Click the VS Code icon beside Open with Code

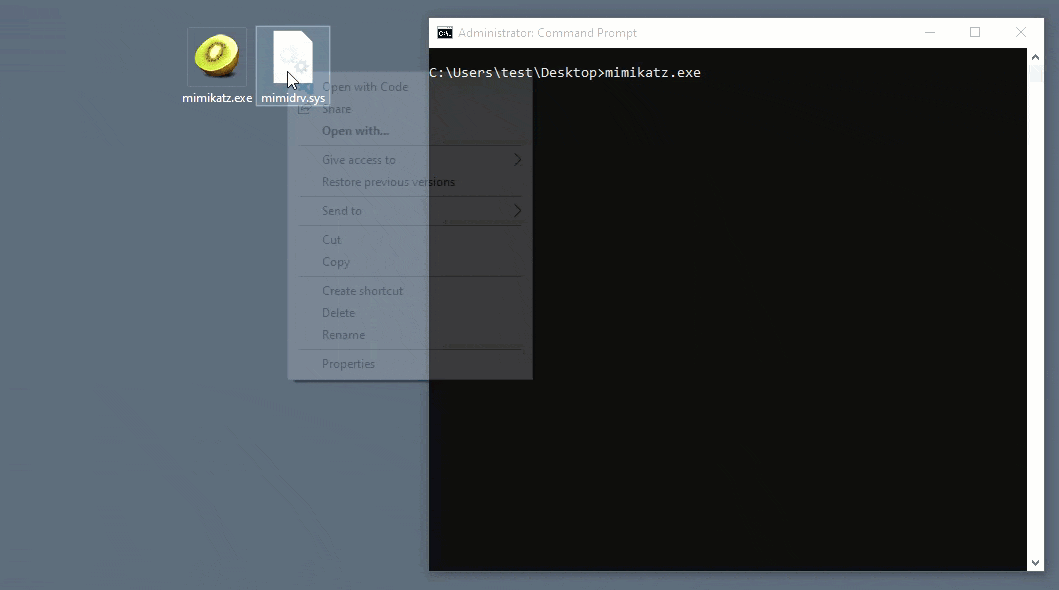coord(306,87)
